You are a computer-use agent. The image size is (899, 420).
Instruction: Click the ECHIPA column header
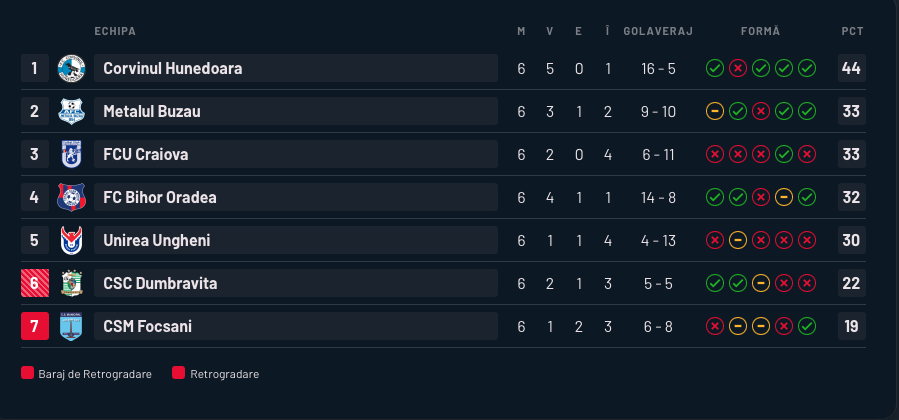pos(115,31)
